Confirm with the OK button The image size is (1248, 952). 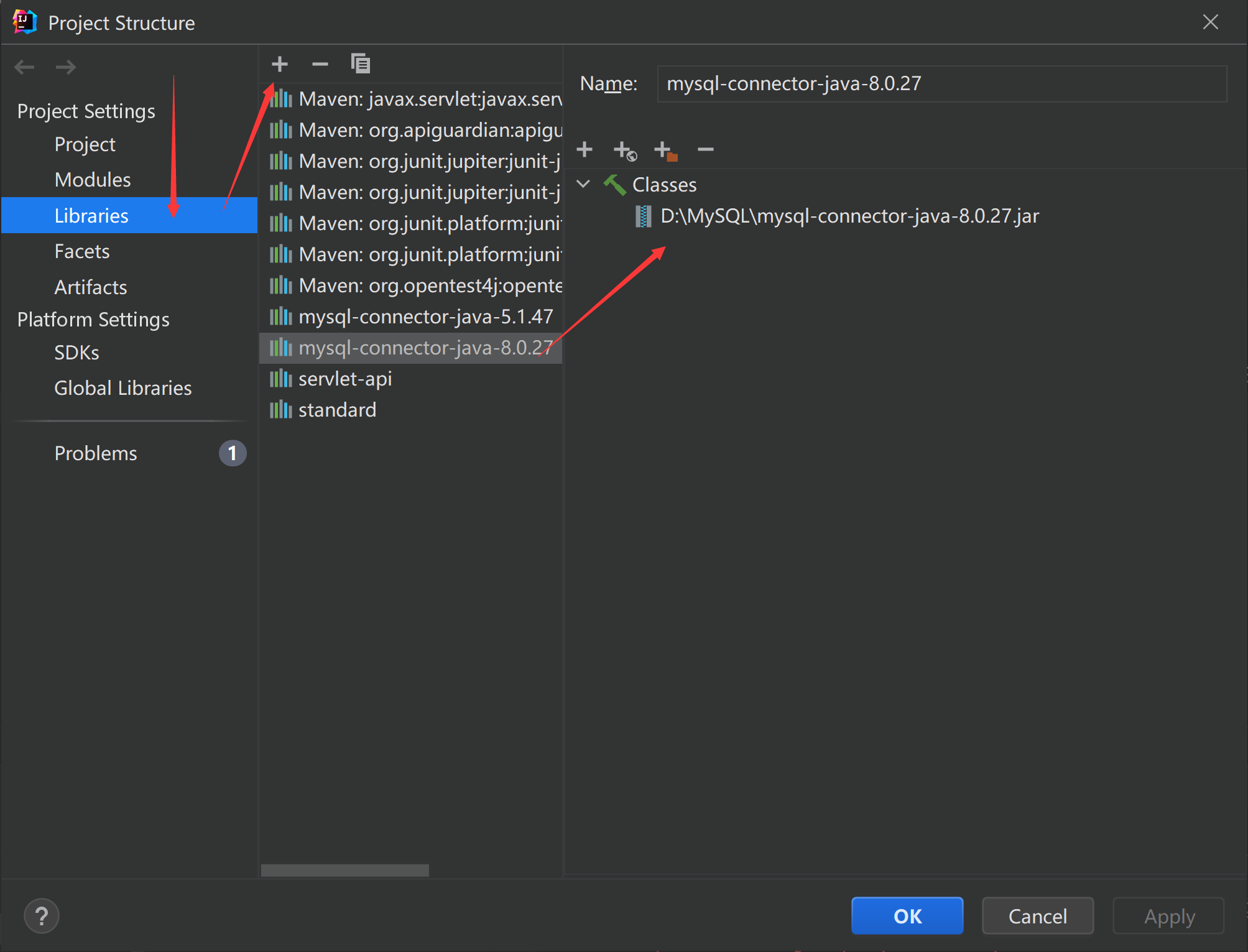(907, 916)
